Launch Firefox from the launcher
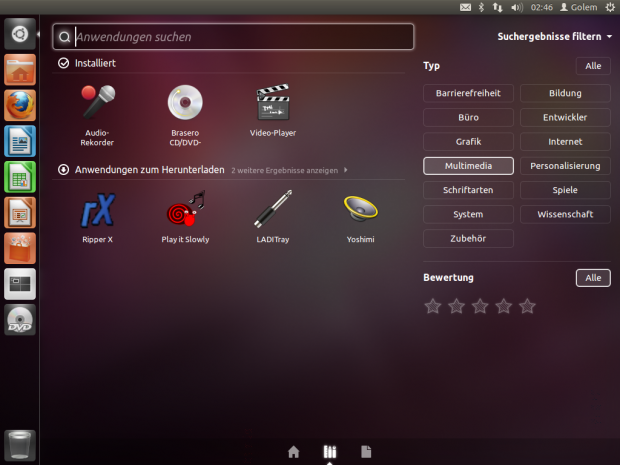The width and height of the screenshot is (620, 465). [x=20, y=106]
